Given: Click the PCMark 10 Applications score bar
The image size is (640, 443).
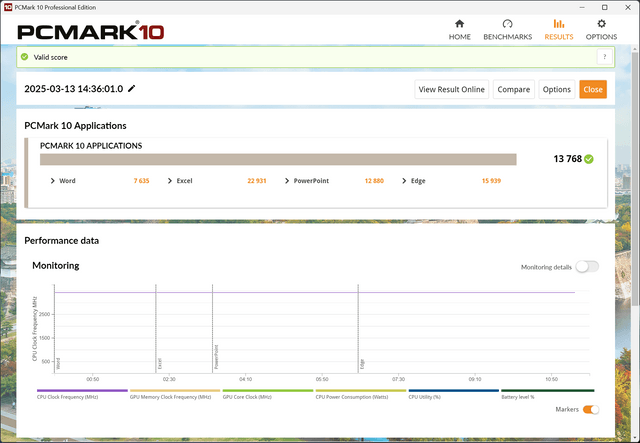Looking at the screenshot, I should coord(278,159).
